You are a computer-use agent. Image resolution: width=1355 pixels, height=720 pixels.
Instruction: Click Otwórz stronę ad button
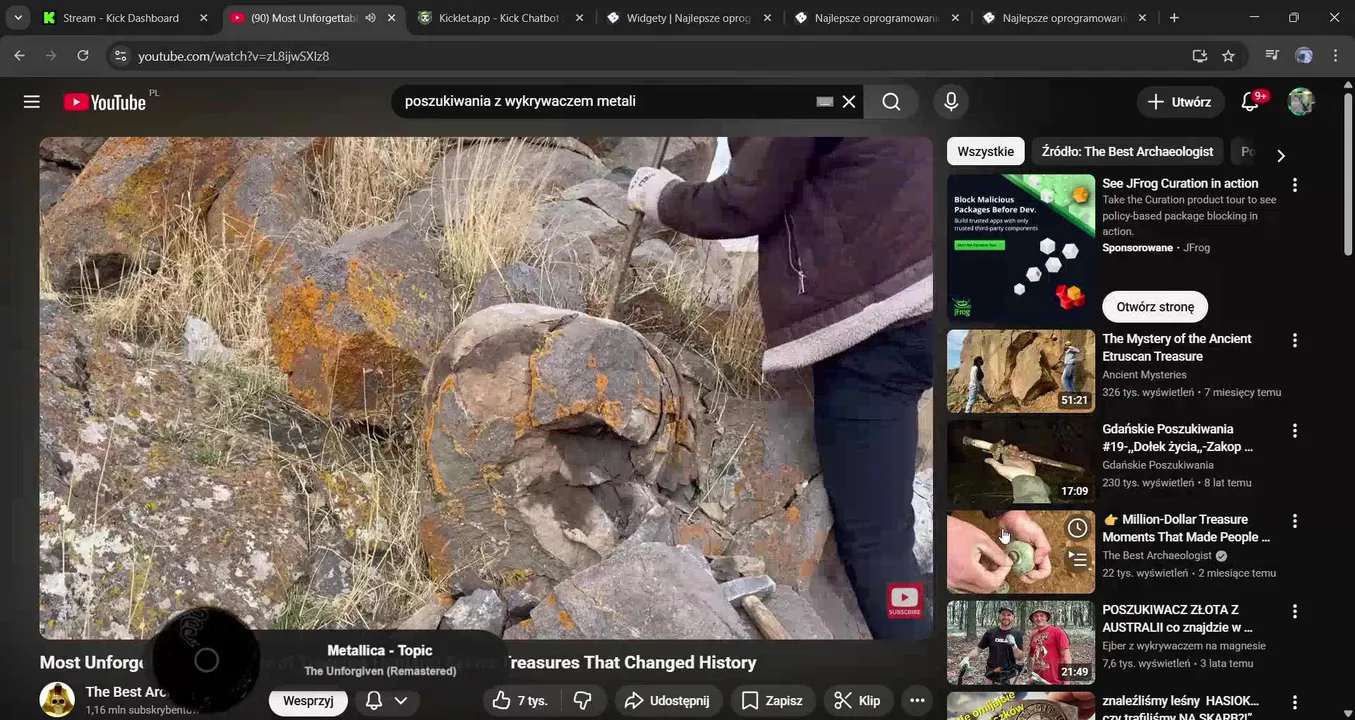click(1155, 307)
